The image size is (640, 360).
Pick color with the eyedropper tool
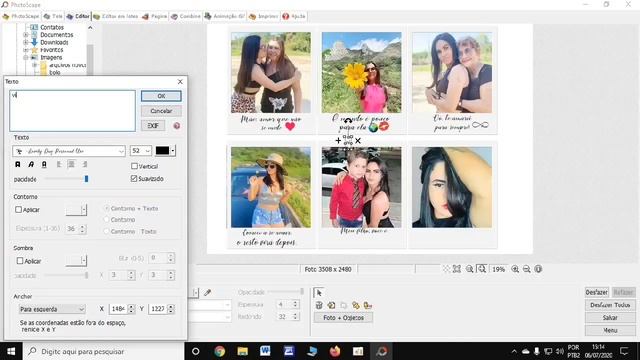click(x=207, y=293)
